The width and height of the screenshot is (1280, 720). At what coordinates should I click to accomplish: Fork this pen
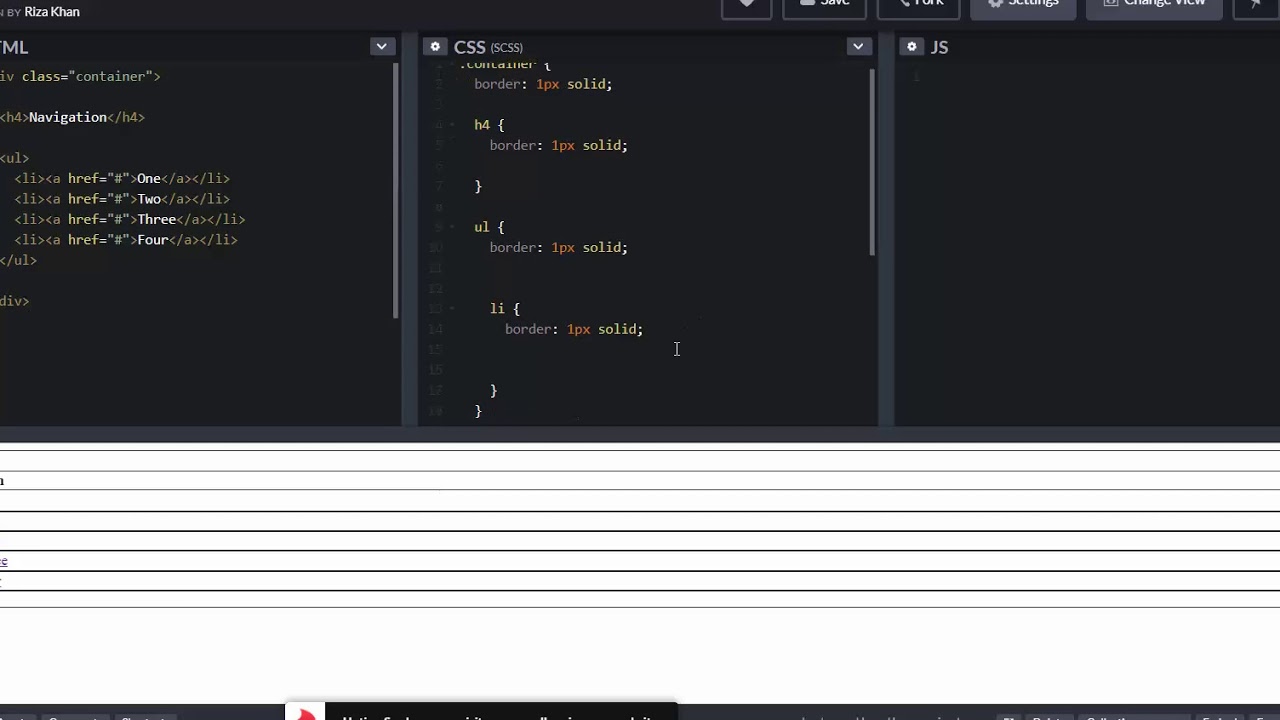[918, 5]
